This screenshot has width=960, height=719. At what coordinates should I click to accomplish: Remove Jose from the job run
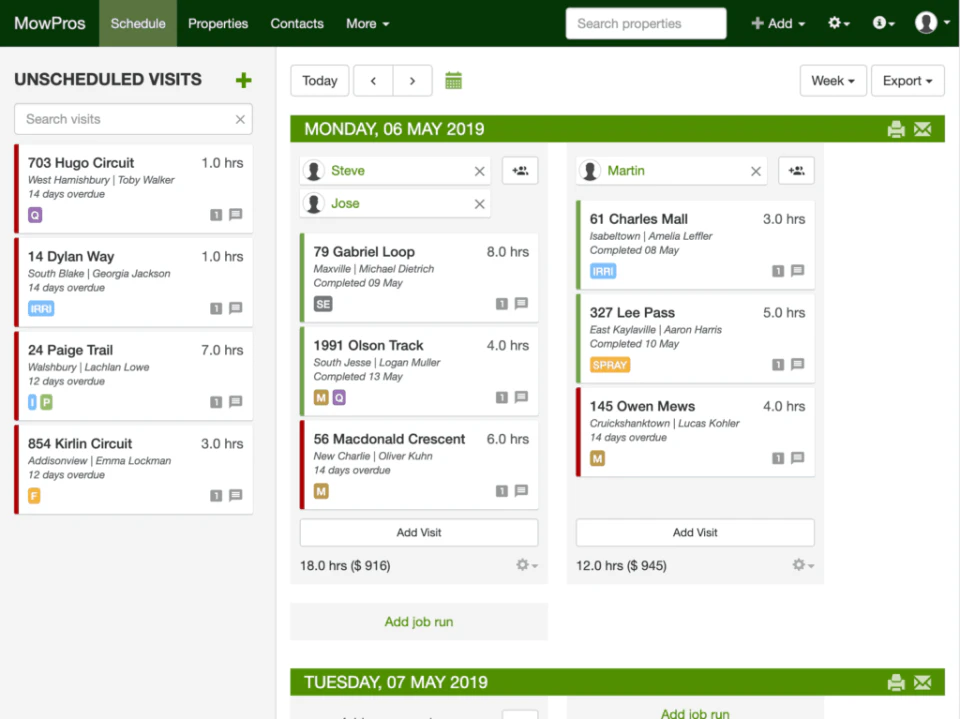[480, 204]
